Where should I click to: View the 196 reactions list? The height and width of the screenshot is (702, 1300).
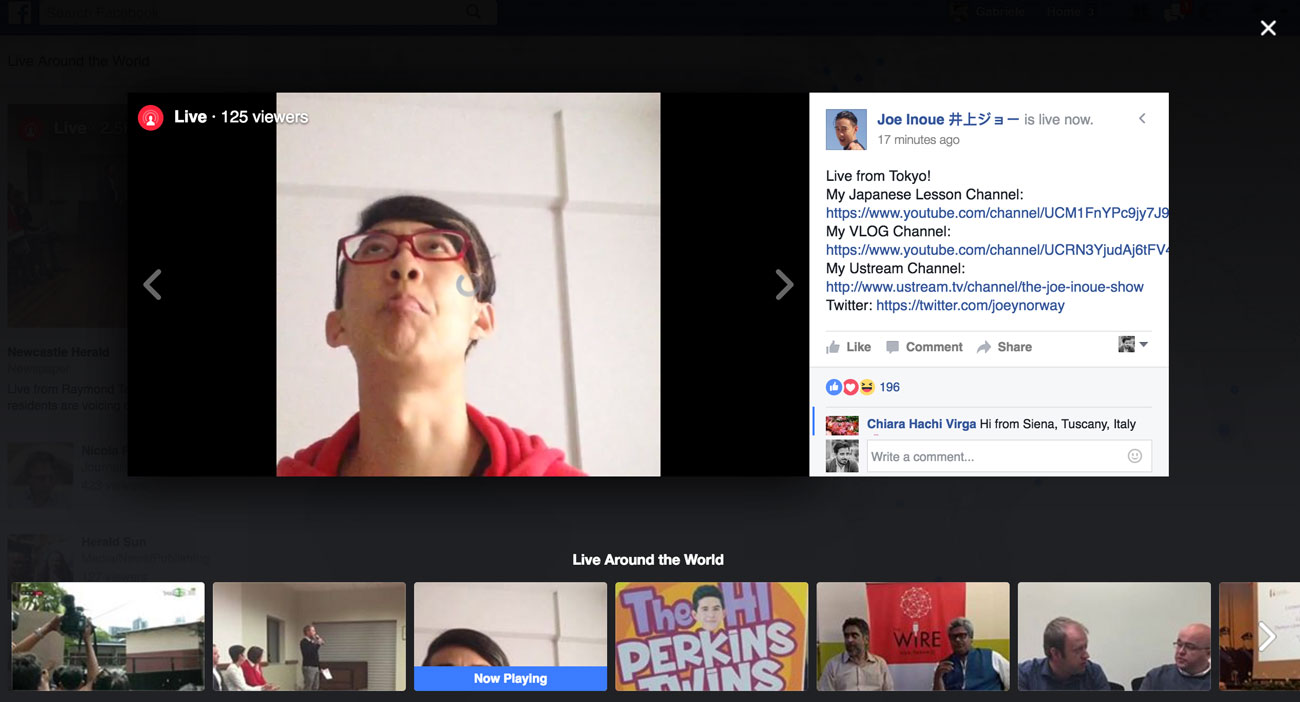tap(889, 387)
